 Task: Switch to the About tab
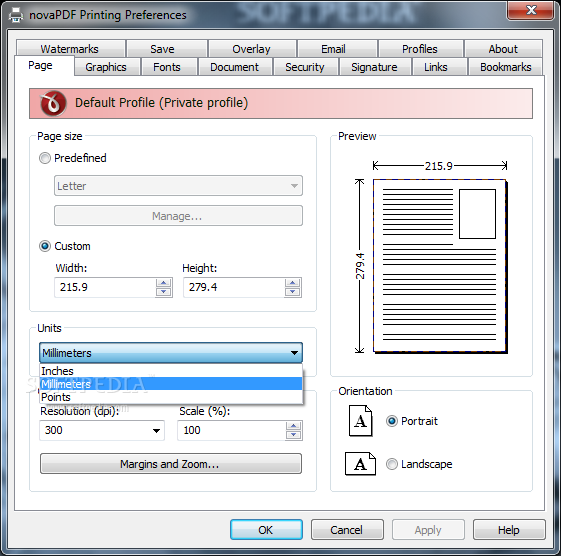[x=503, y=49]
